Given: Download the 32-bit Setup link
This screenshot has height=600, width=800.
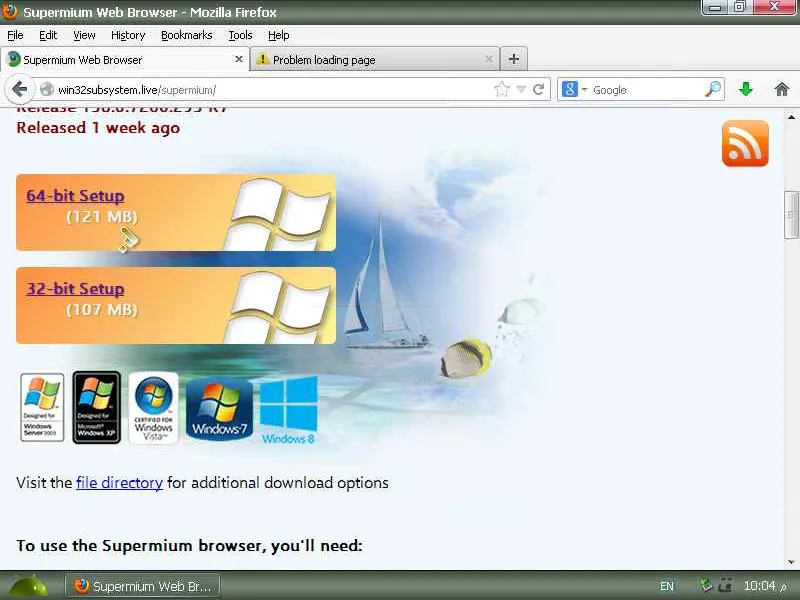Looking at the screenshot, I should (75, 288).
